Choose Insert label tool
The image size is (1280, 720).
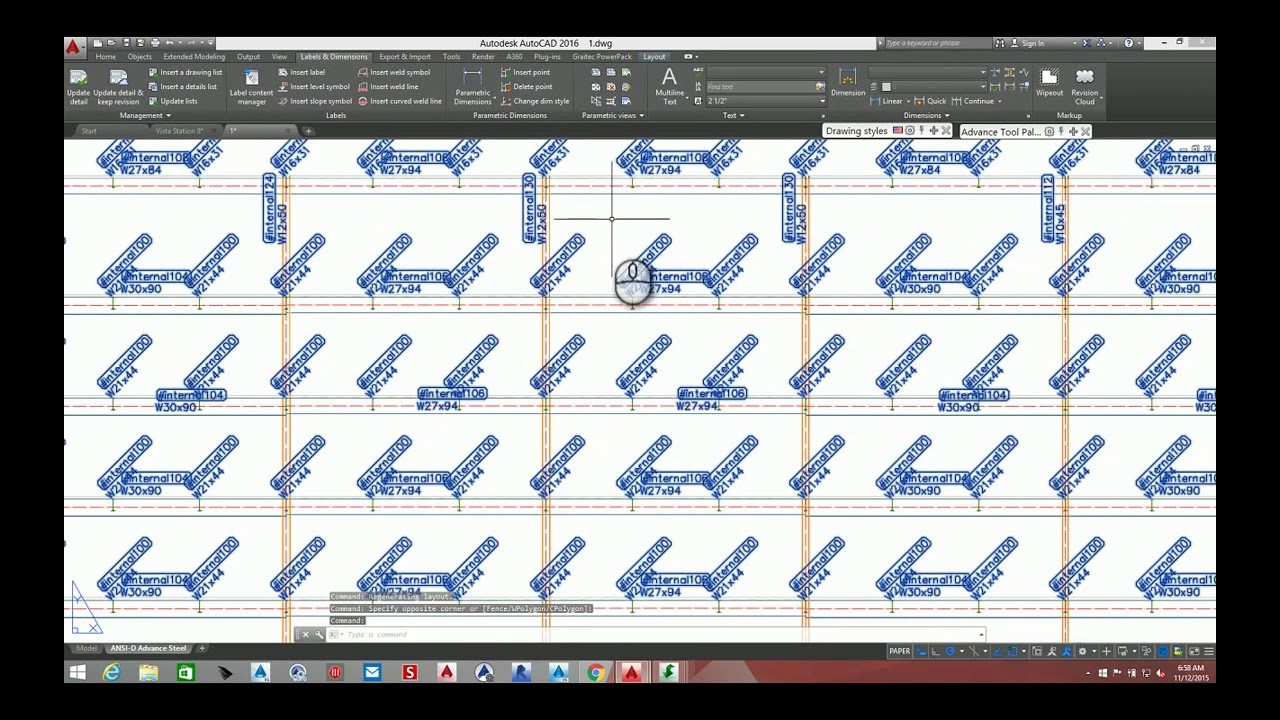click(301, 72)
